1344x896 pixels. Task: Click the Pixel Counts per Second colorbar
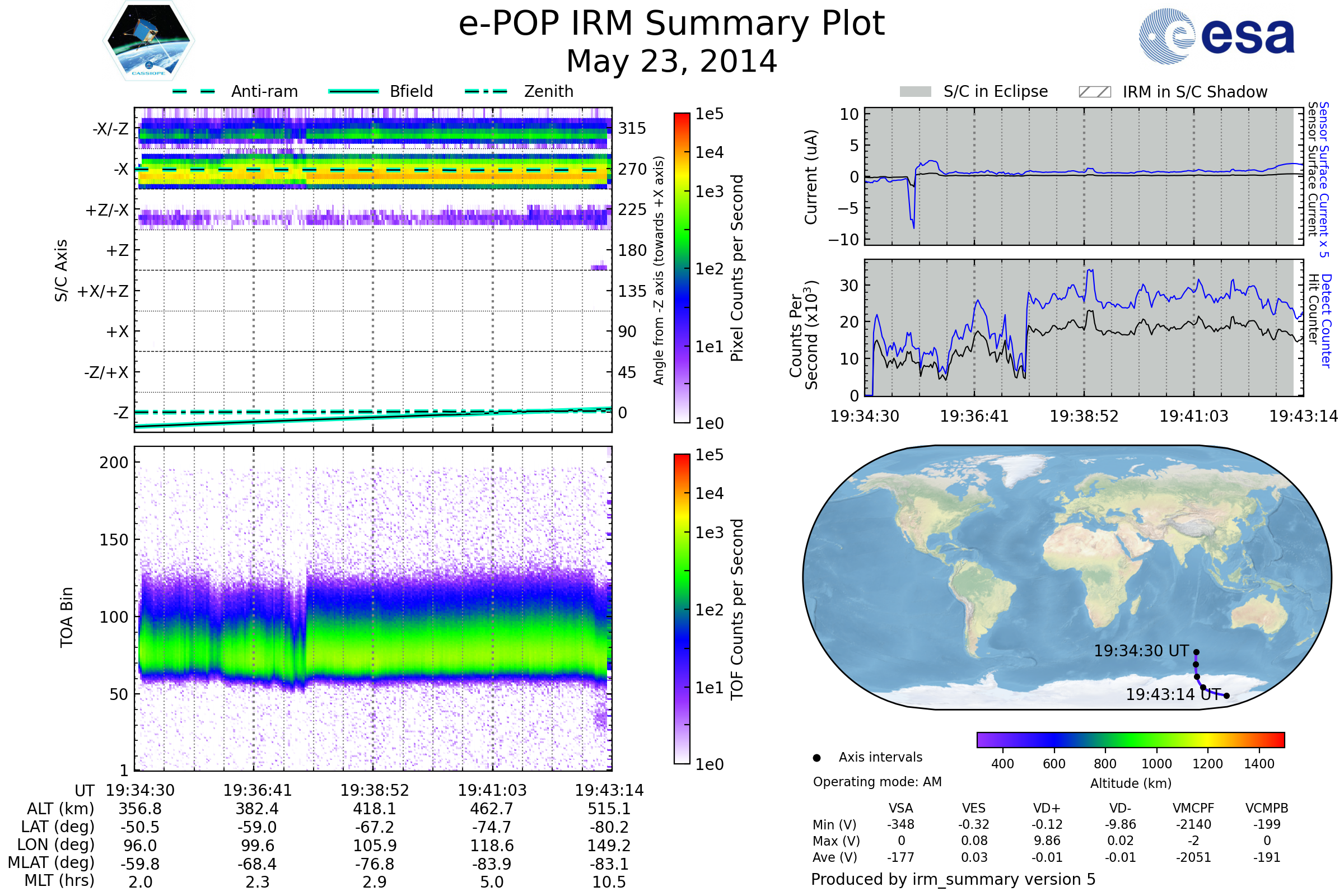pyautogui.click(x=682, y=268)
